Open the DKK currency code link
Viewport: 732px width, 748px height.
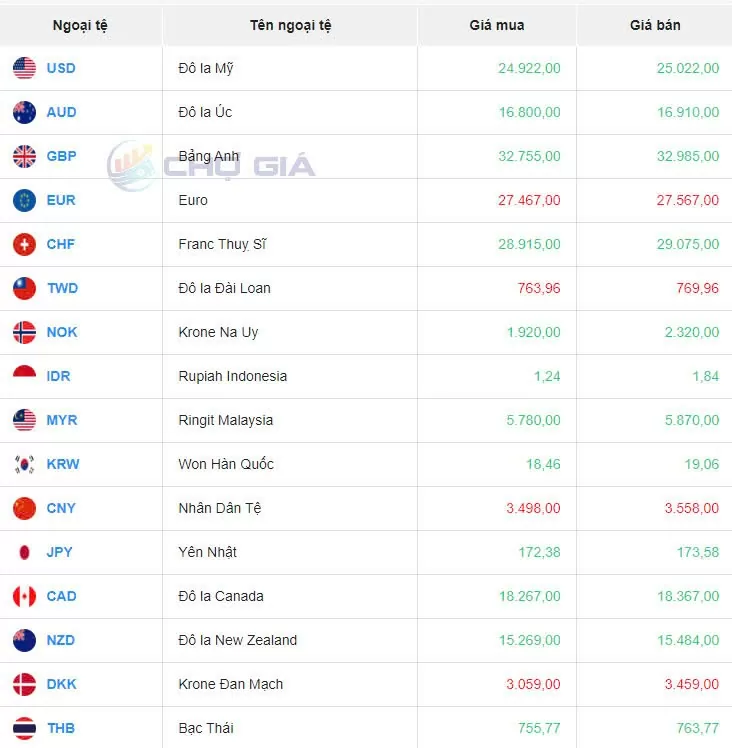coord(61,684)
